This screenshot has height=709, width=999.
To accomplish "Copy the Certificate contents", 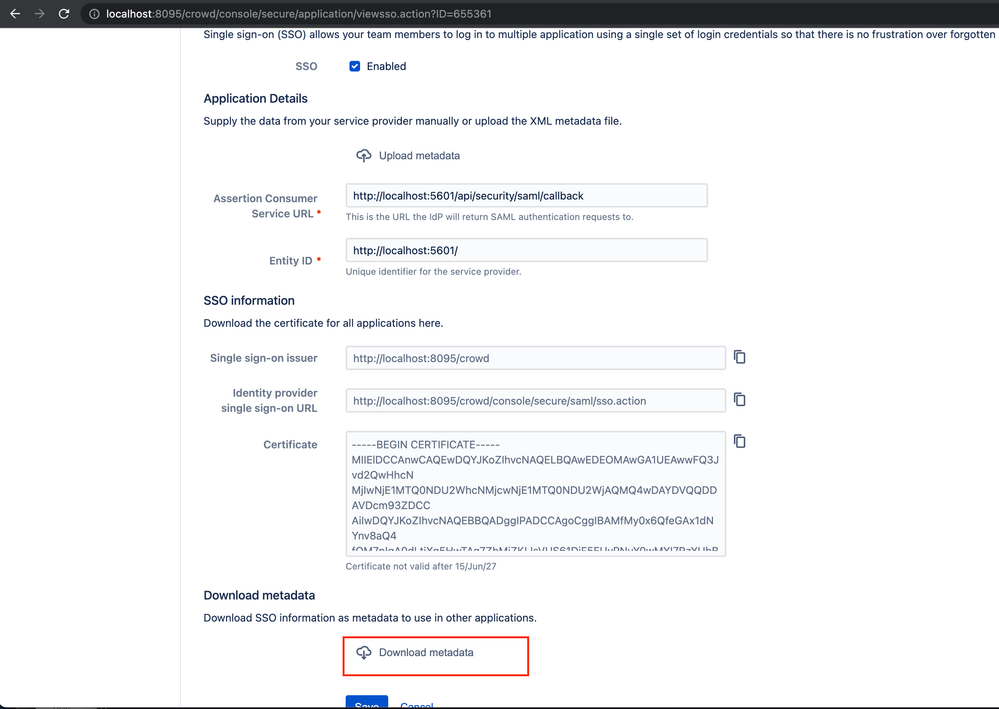I will (739, 441).
